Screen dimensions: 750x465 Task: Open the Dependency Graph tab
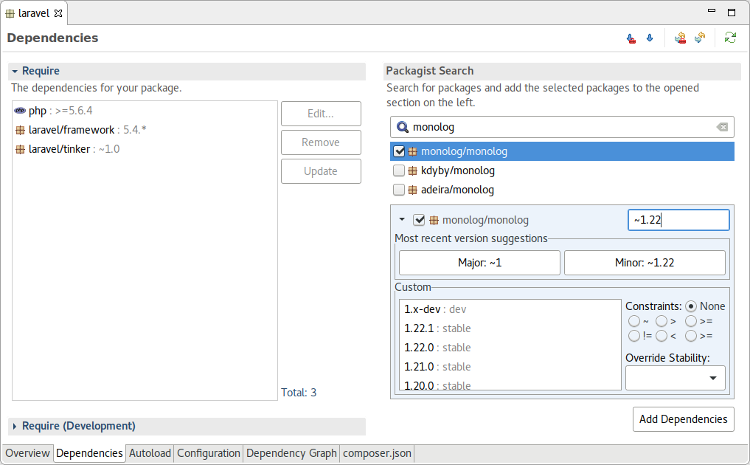[291, 453]
